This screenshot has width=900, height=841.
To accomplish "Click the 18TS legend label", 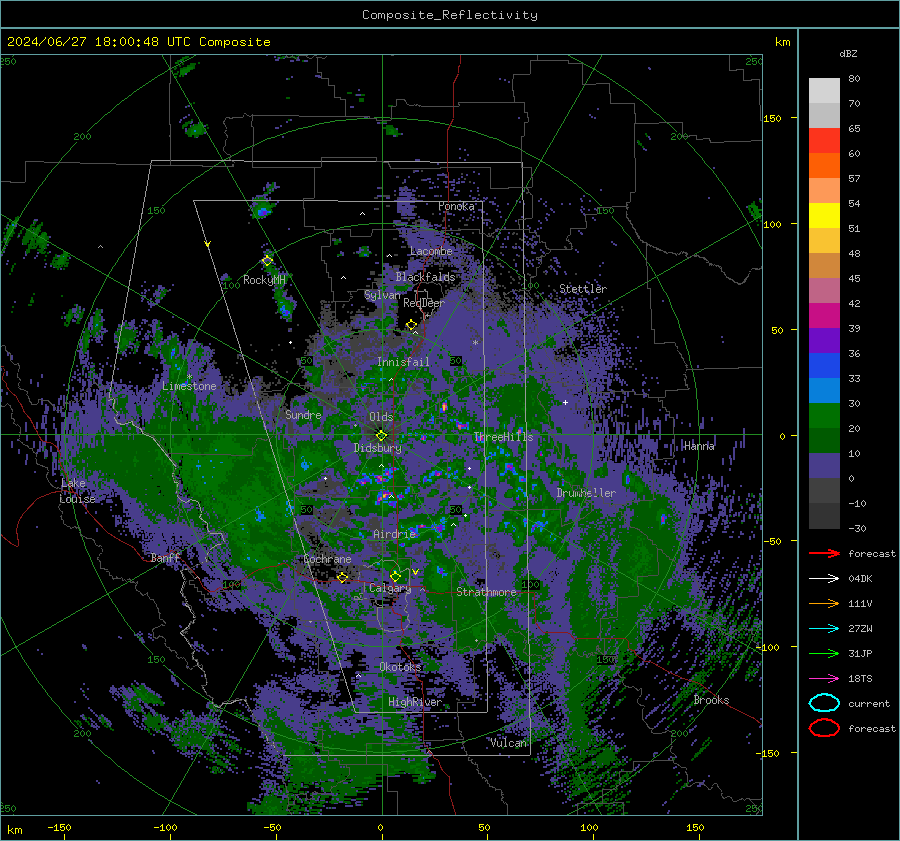I will click(860, 679).
